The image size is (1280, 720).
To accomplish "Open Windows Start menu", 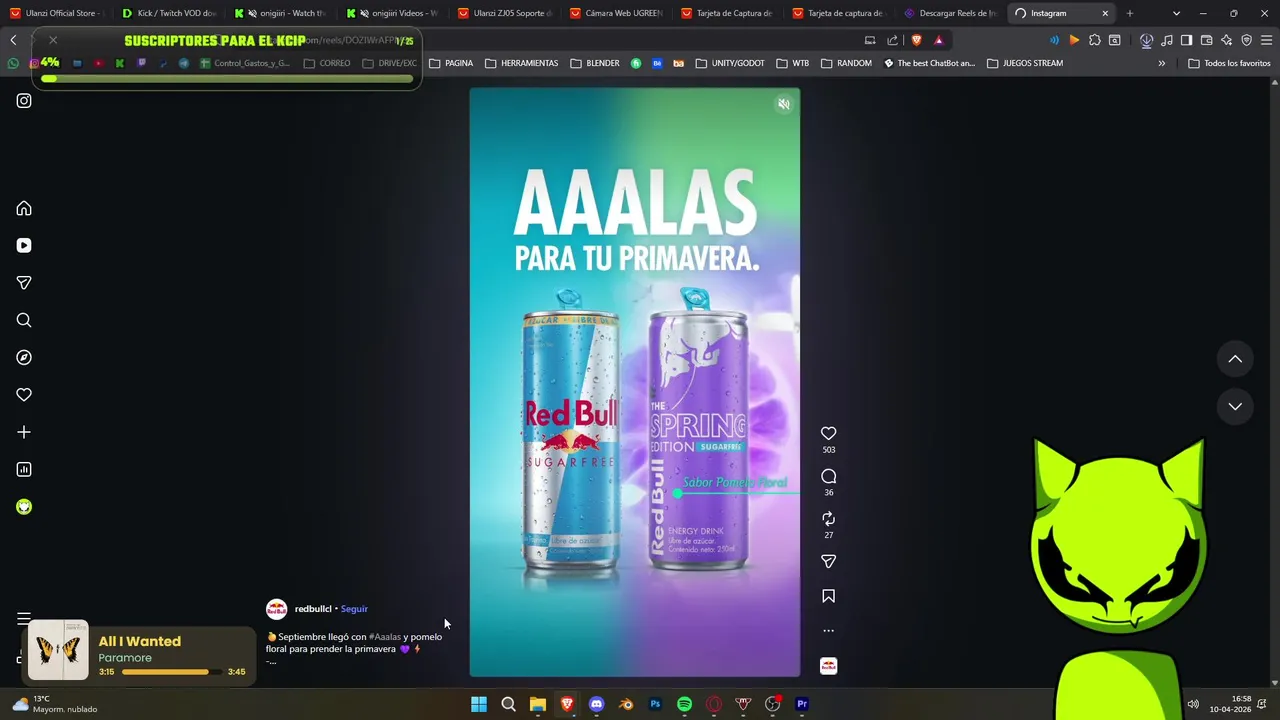I will click(479, 704).
